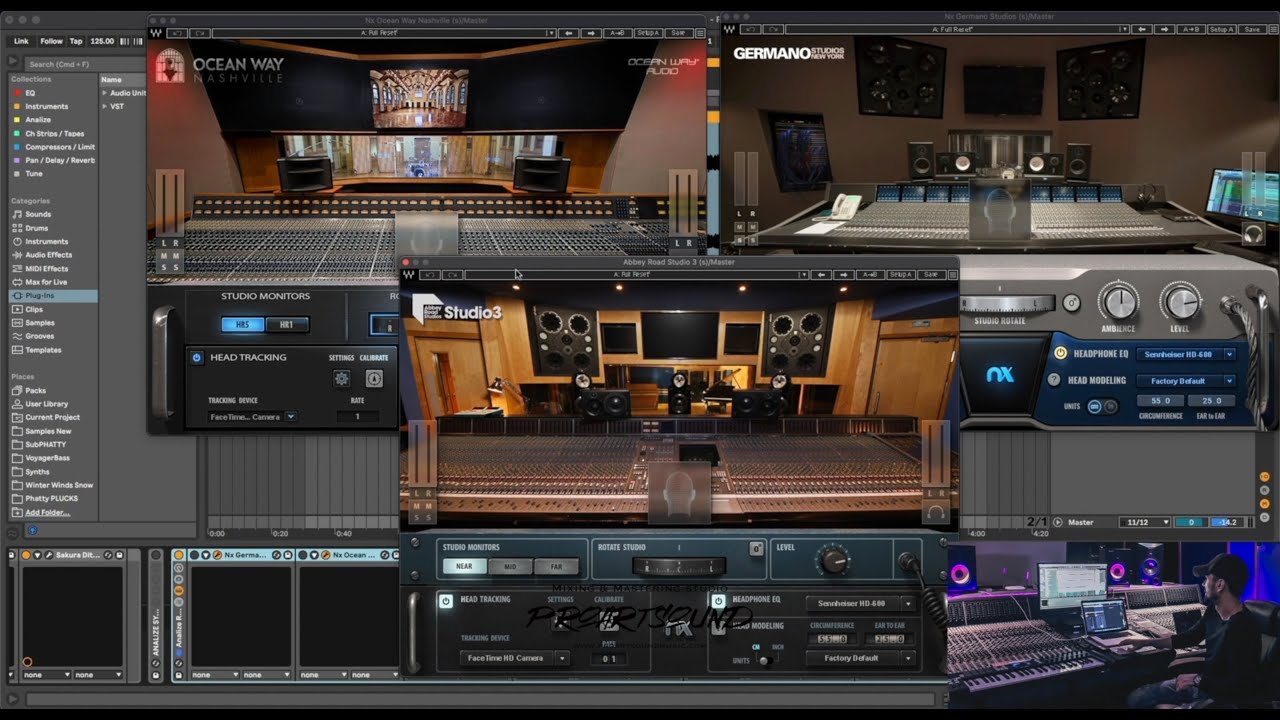Open Max for Live category
The width and height of the screenshot is (1280, 720).
[46, 282]
